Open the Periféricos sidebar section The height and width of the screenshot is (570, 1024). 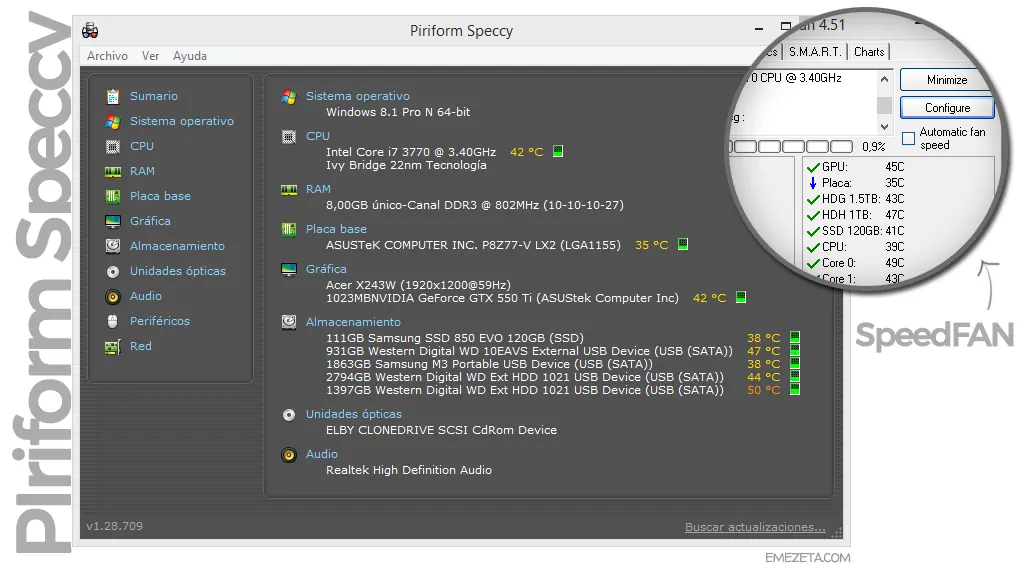point(159,321)
